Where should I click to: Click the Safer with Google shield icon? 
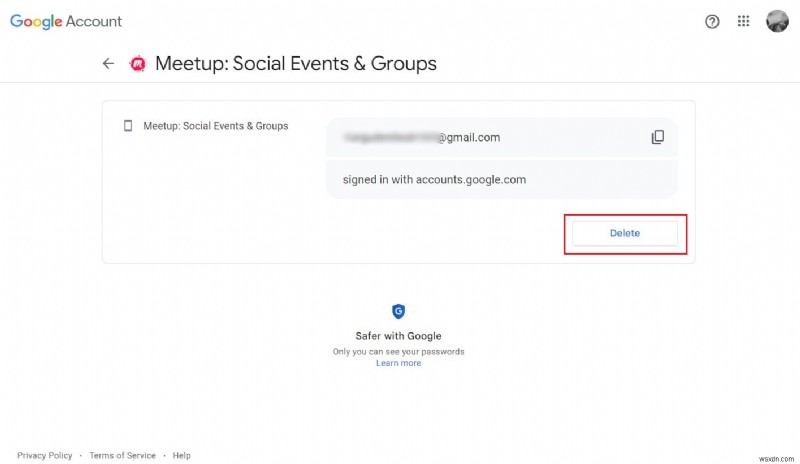tap(398, 311)
